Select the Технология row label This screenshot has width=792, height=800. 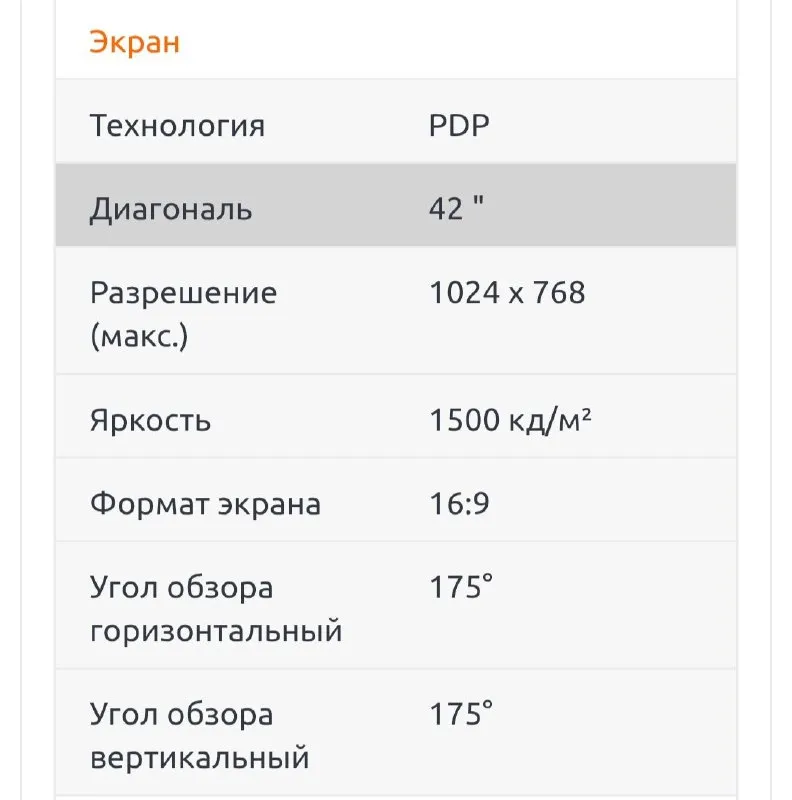point(177,126)
